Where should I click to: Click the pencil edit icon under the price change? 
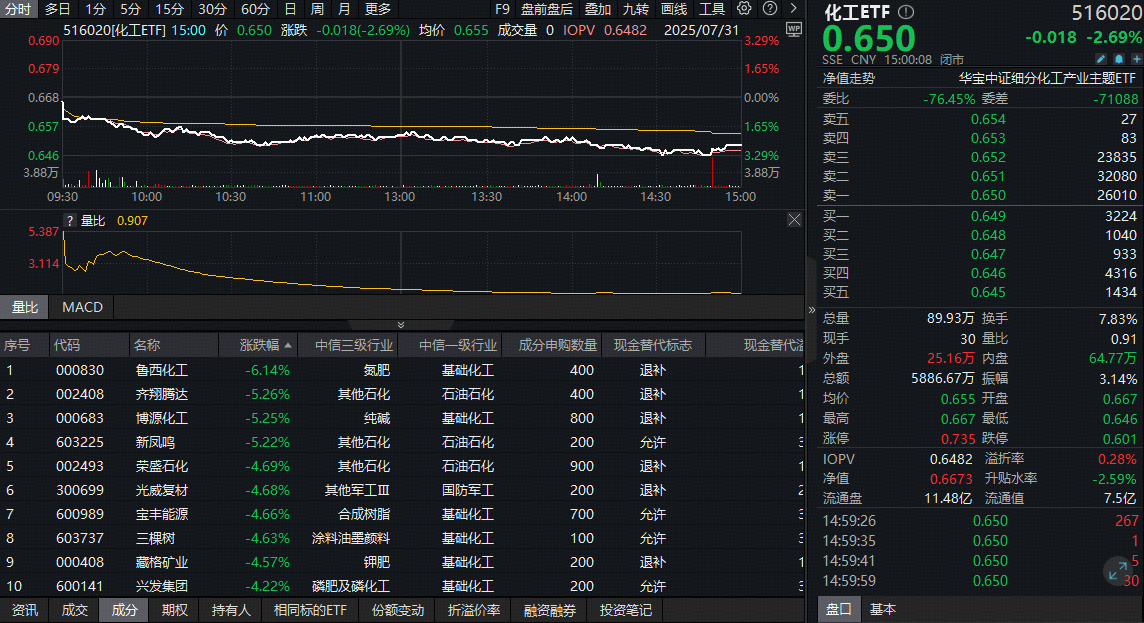1100,59
